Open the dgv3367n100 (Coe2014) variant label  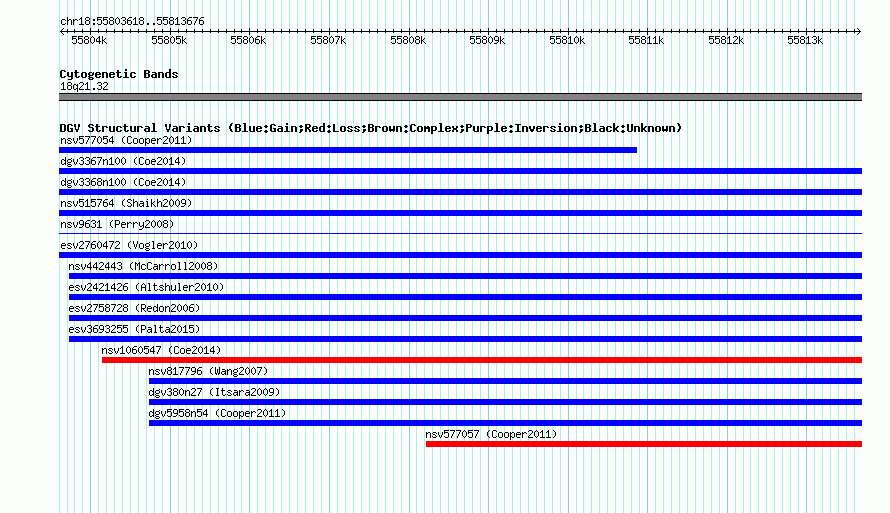(x=123, y=161)
